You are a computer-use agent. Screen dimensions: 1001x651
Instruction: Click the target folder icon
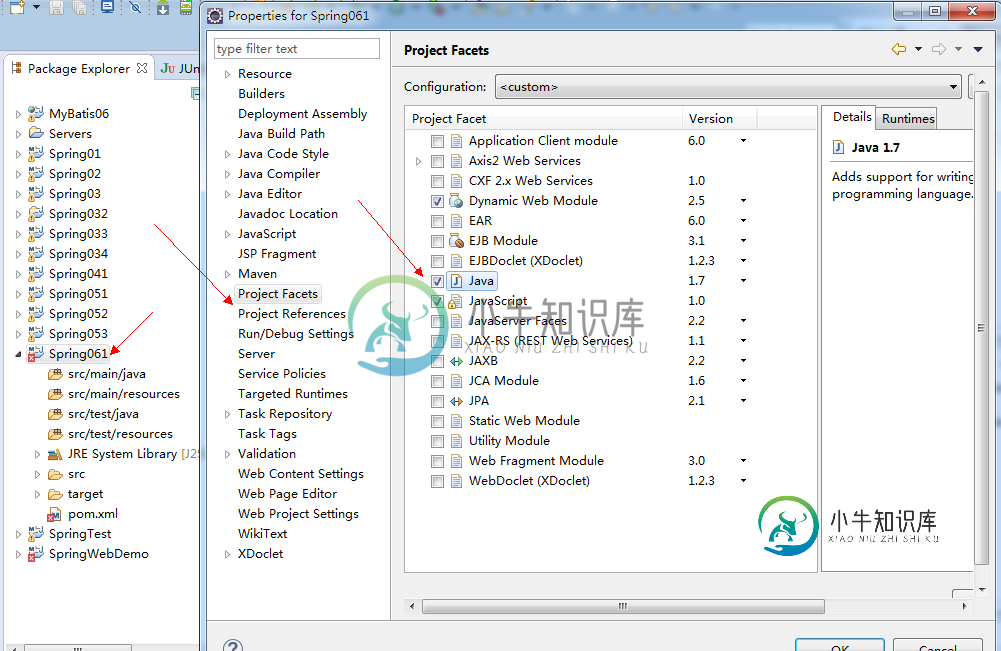coord(55,494)
